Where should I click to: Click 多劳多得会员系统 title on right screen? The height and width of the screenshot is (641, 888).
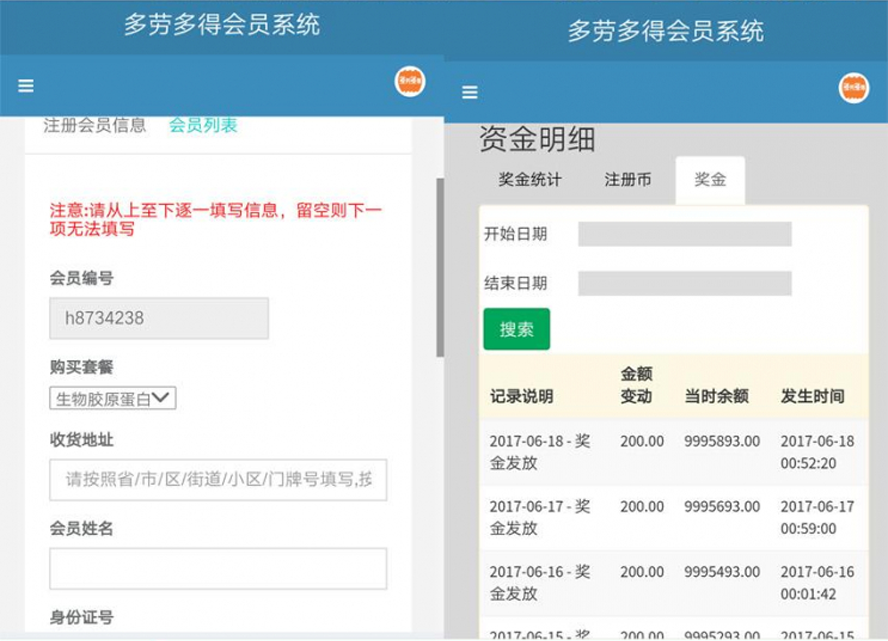tap(666, 31)
